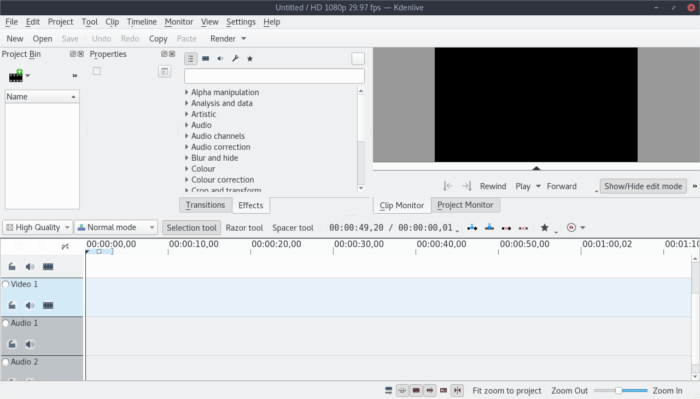
Task: Select Video 1 track radio indicator
Action: tap(5, 284)
